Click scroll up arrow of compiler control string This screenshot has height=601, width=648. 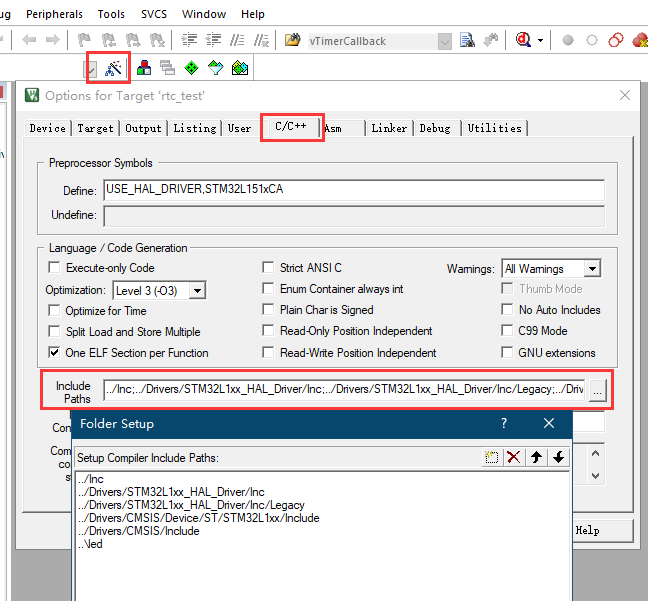595,453
